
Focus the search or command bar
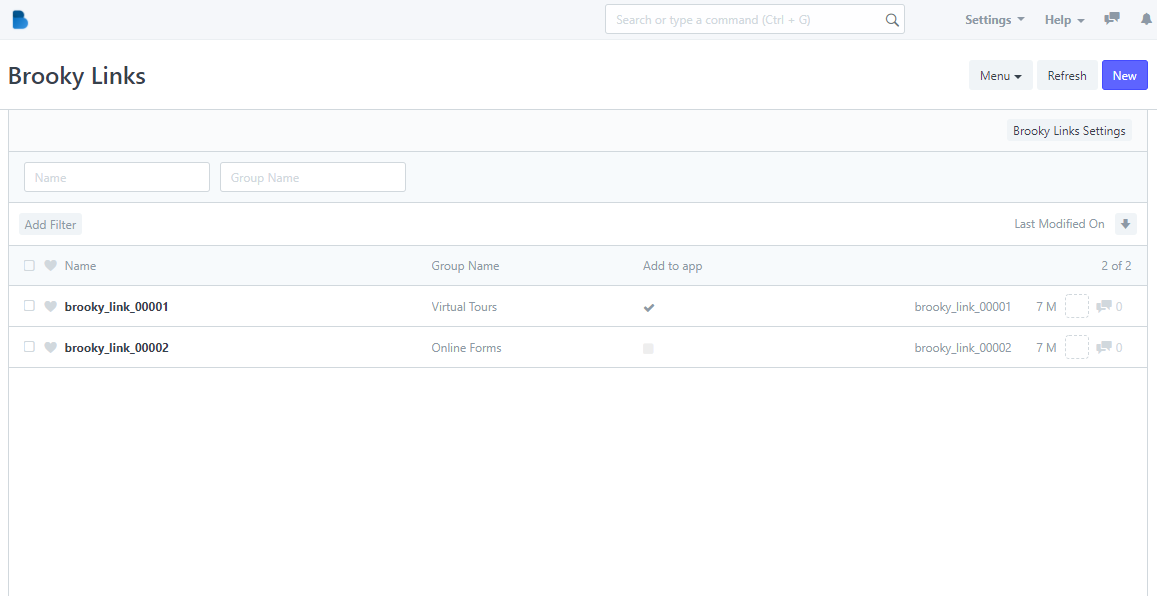pyautogui.click(x=755, y=19)
